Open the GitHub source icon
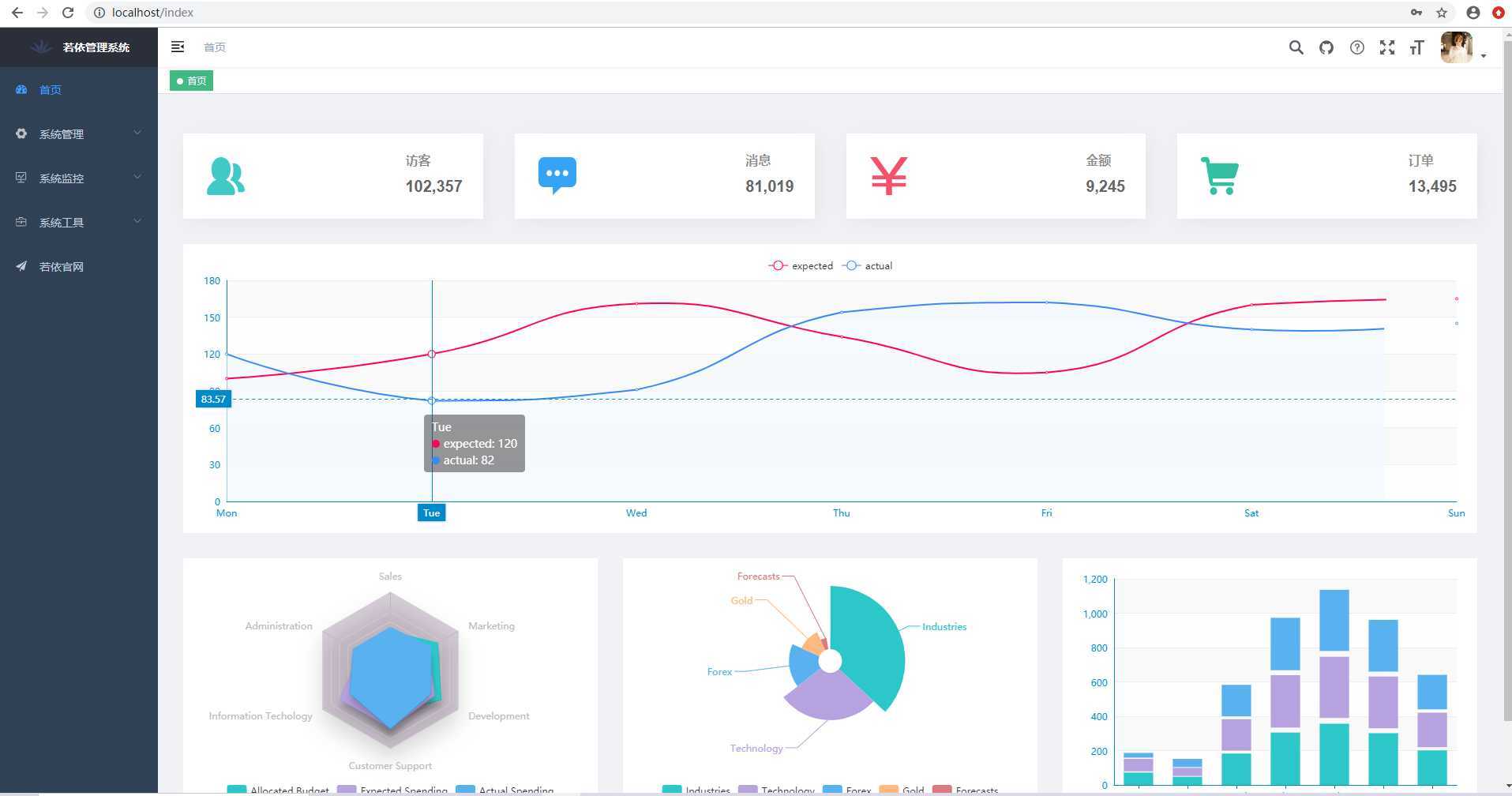The height and width of the screenshot is (796, 1512). click(1326, 47)
